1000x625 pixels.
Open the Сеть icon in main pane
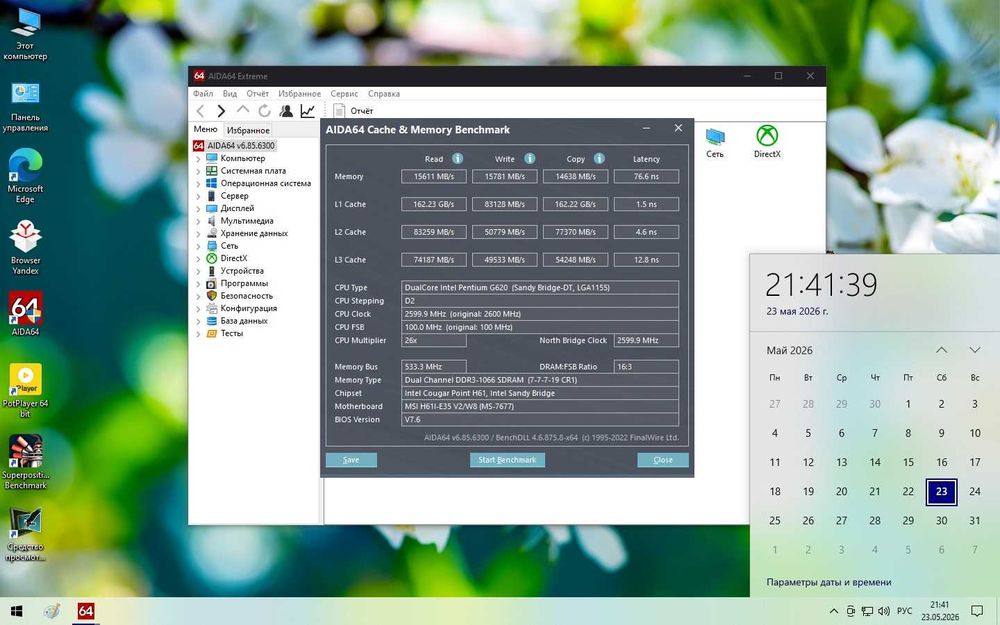pyautogui.click(x=715, y=143)
